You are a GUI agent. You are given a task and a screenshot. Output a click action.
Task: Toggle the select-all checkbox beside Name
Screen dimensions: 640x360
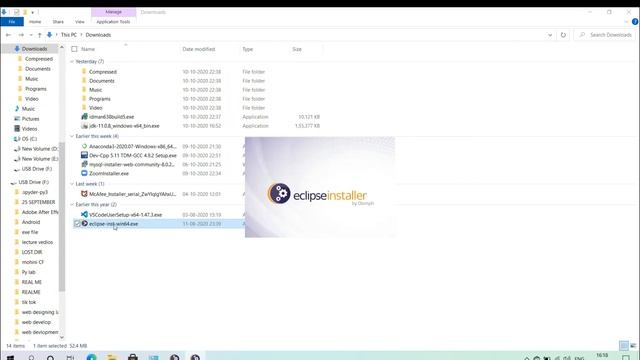click(74, 49)
